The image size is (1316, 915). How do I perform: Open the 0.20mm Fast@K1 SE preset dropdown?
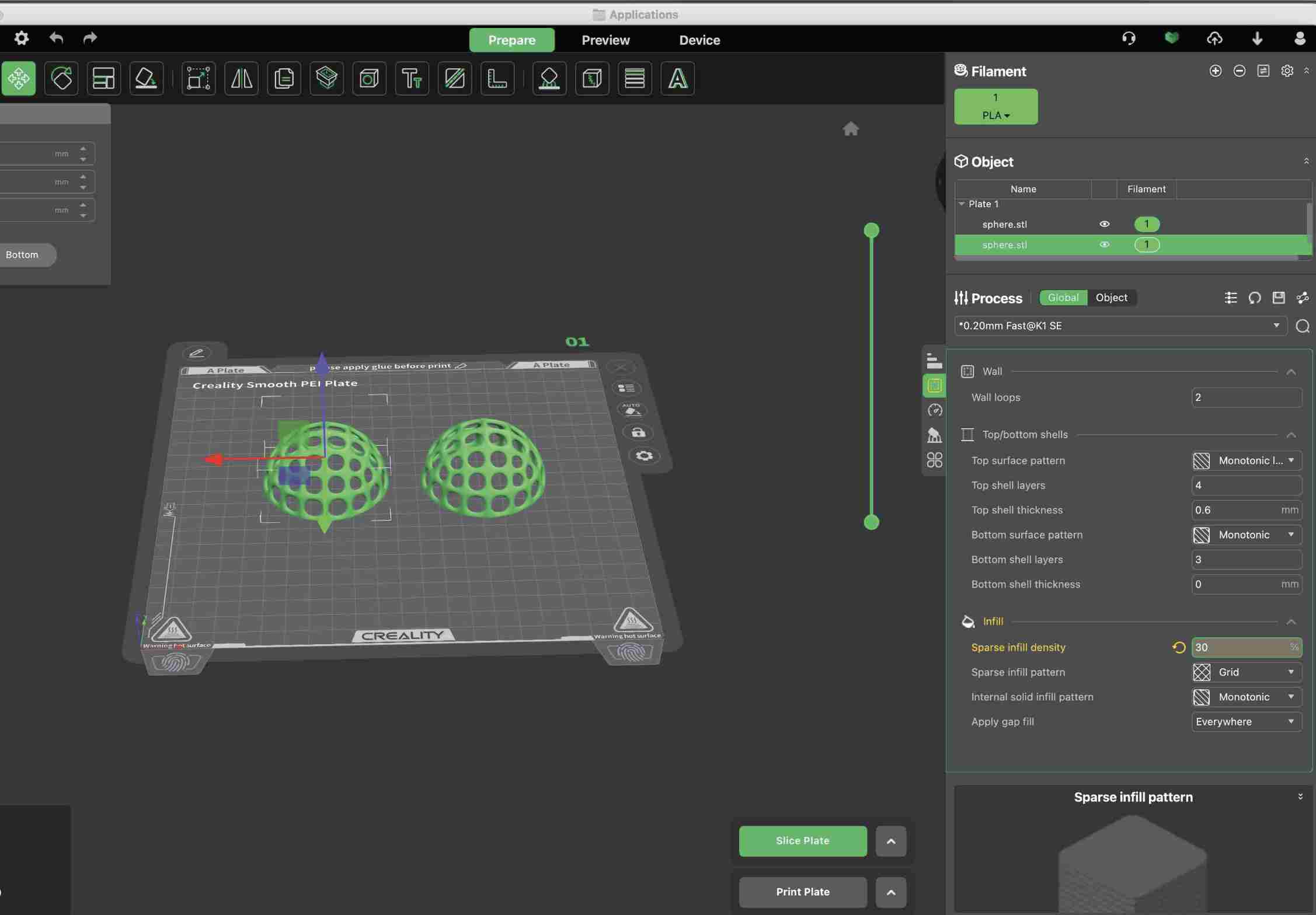[1120, 326]
